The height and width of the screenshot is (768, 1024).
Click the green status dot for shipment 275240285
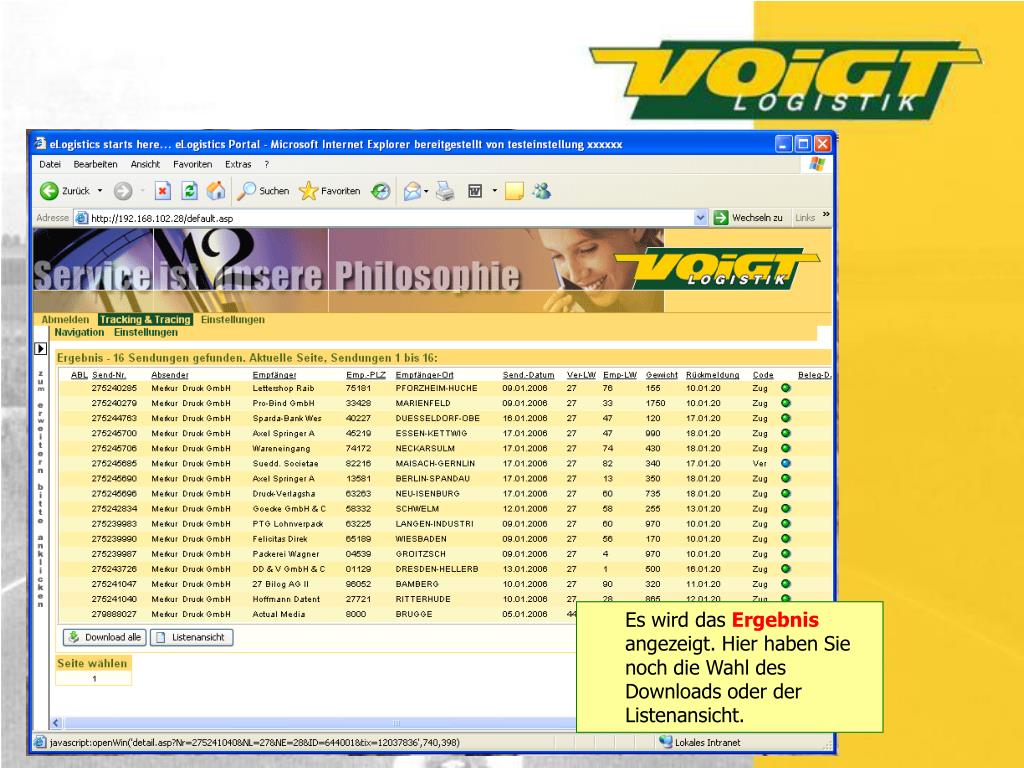pos(786,388)
